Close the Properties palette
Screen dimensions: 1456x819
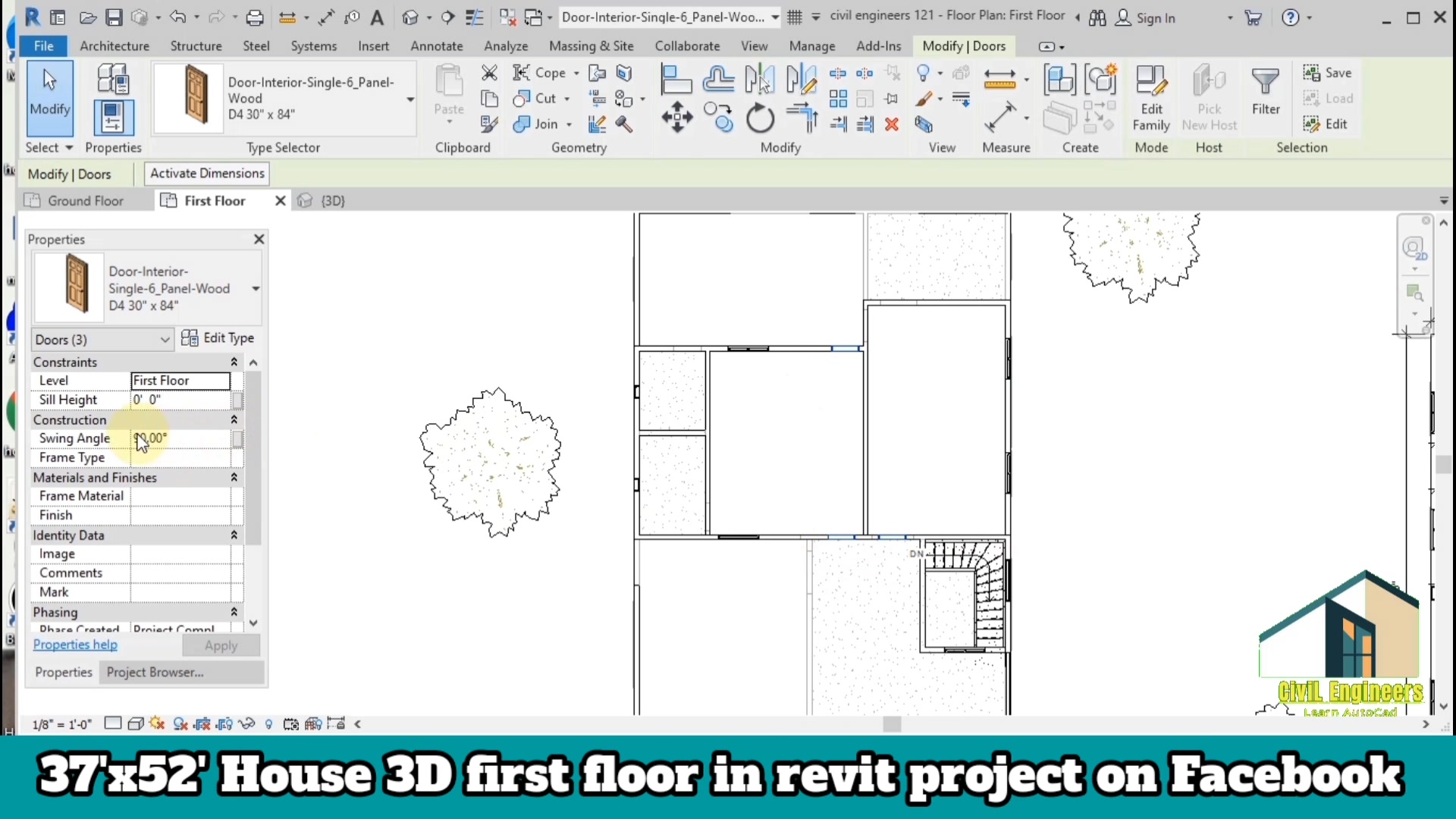tap(259, 239)
